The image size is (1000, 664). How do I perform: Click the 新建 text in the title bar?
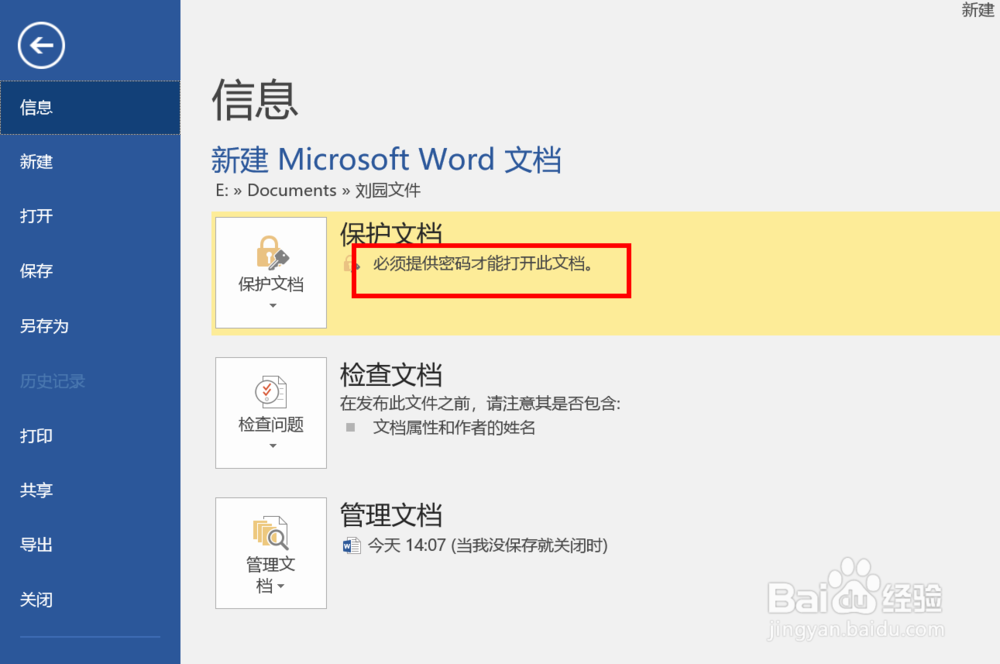click(978, 10)
